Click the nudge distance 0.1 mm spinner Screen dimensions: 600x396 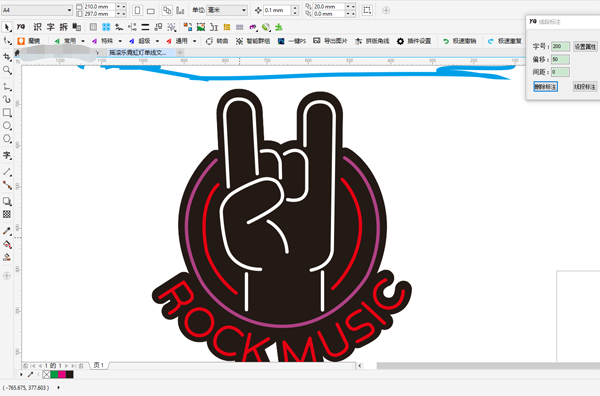tap(295, 10)
